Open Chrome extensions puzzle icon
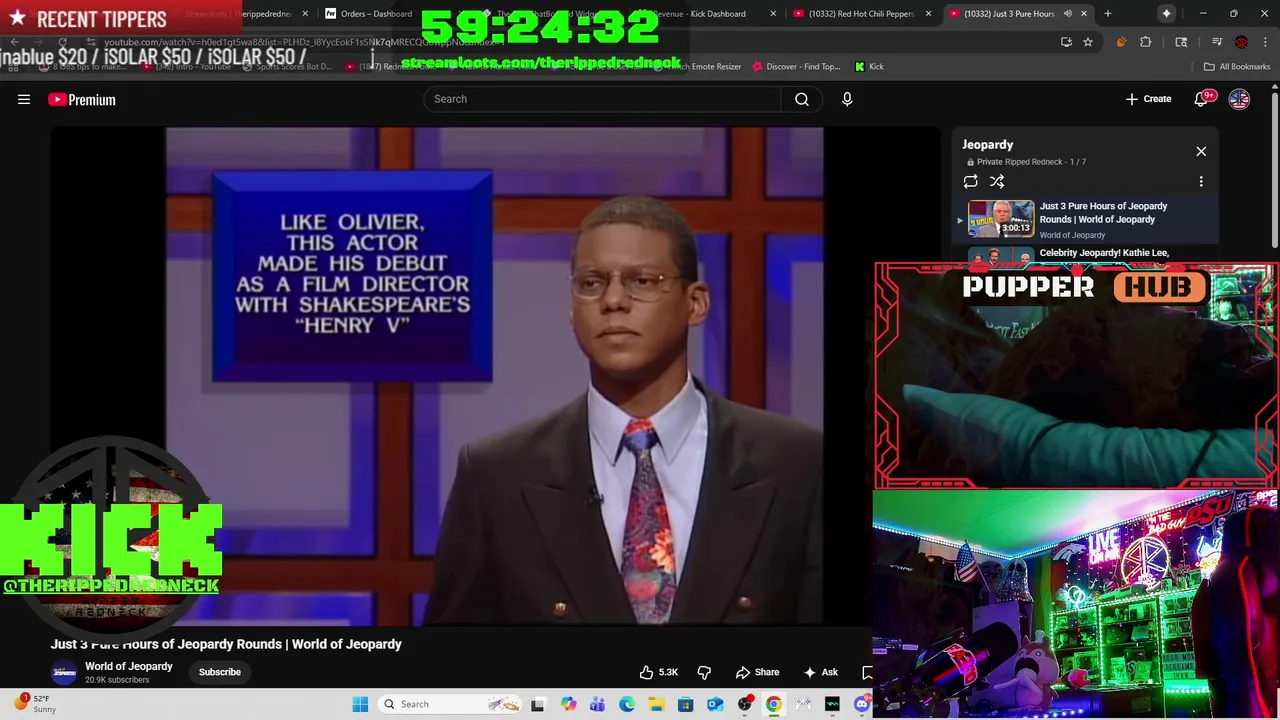 point(1146,42)
